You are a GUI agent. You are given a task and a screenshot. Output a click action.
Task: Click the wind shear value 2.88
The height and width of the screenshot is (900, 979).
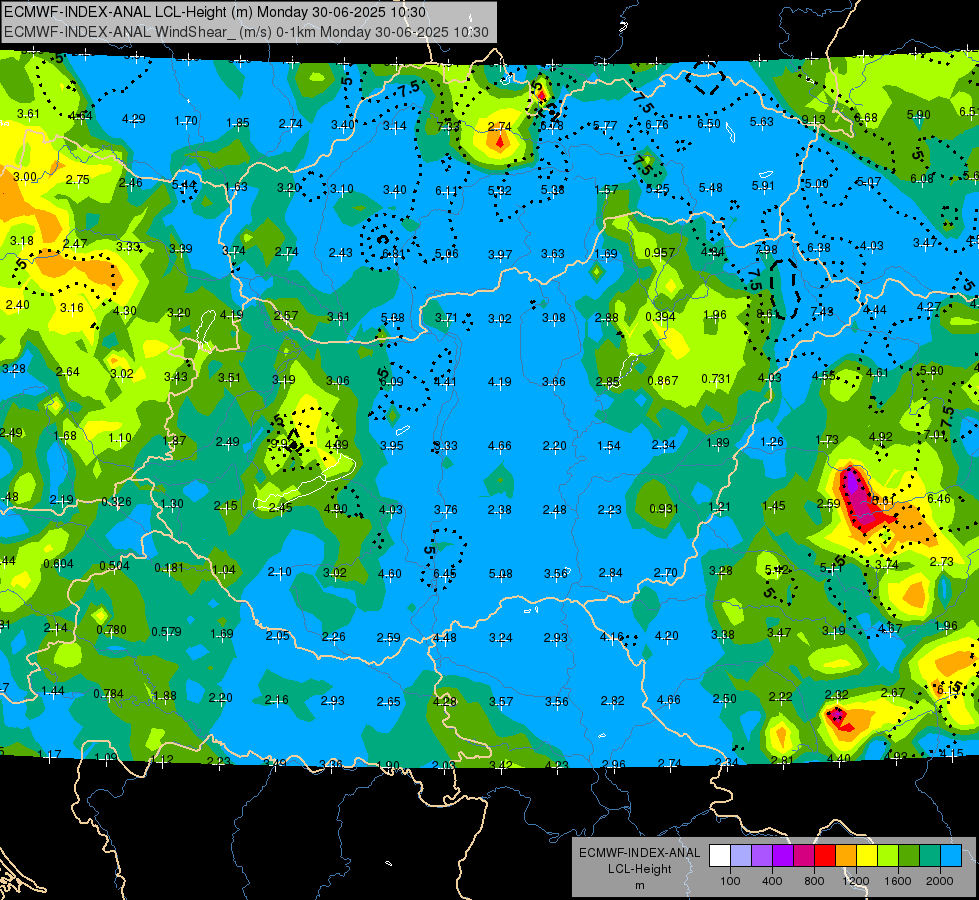(x=606, y=318)
